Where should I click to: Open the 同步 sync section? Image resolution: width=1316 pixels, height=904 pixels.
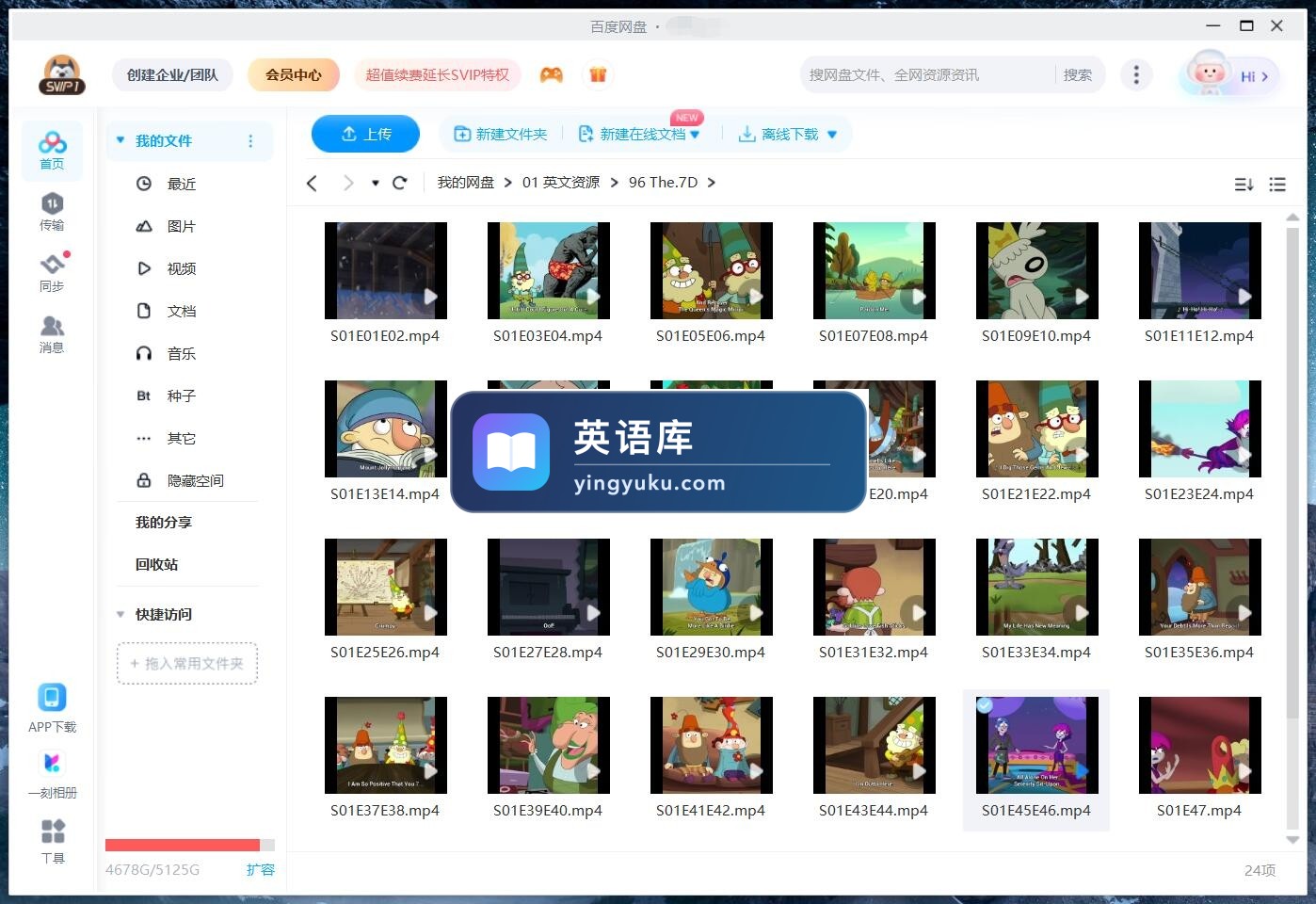pos(52,273)
